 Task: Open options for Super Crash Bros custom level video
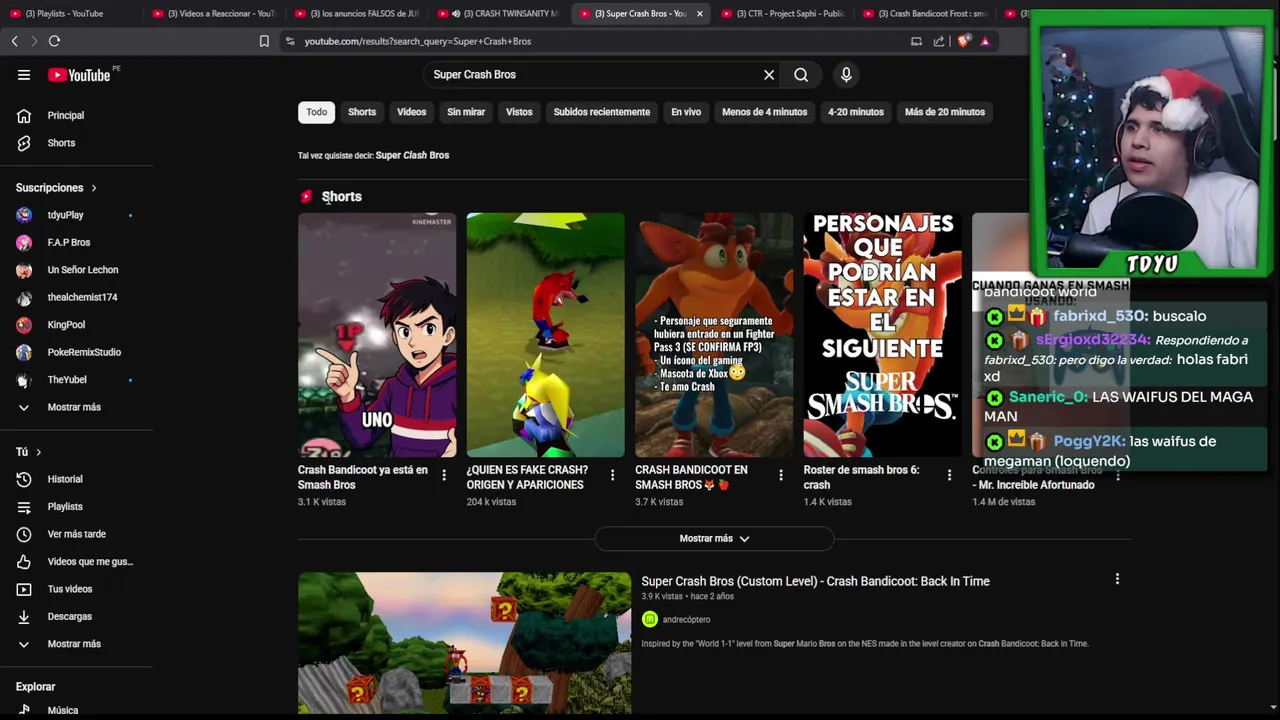1117,579
